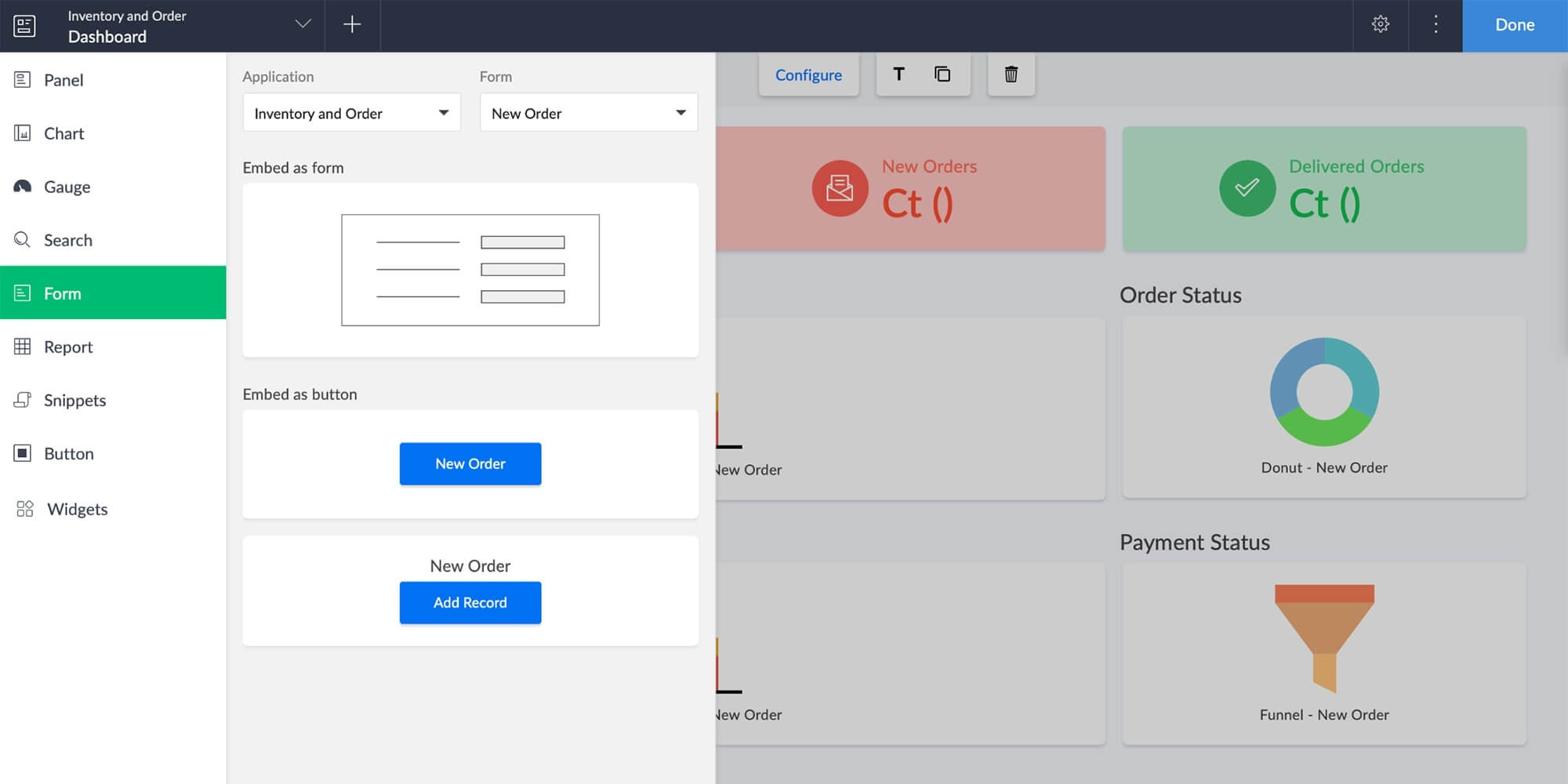Image resolution: width=1568 pixels, height=784 pixels.
Task: Select the text T tool icon
Action: [899, 74]
